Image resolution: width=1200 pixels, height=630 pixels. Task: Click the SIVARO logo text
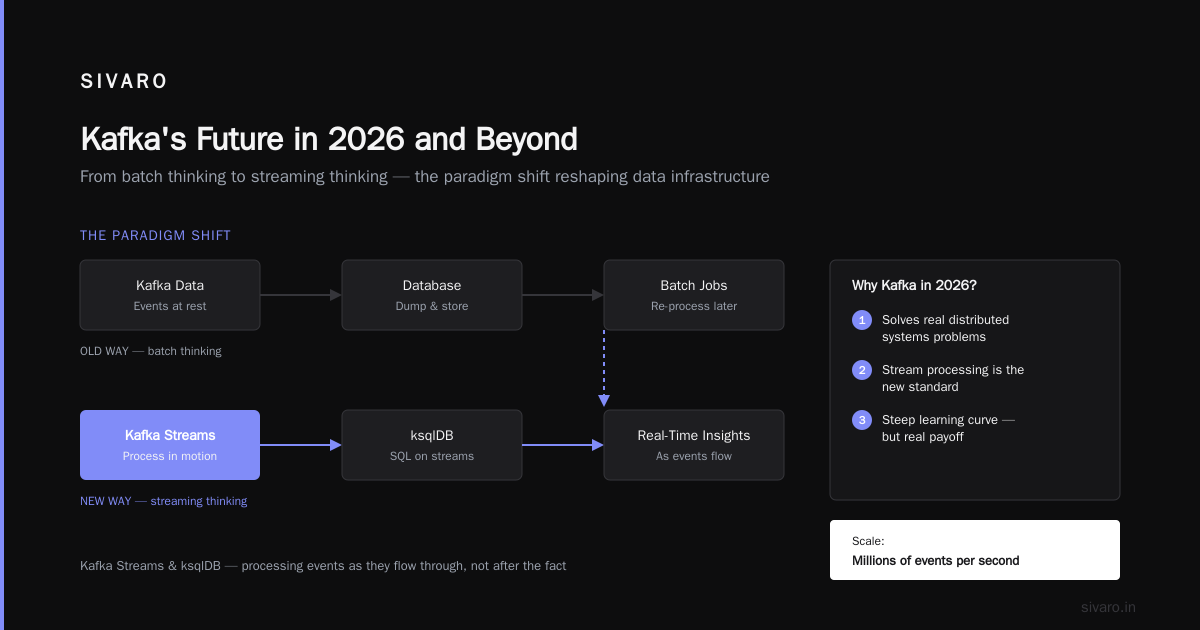[x=124, y=82]
